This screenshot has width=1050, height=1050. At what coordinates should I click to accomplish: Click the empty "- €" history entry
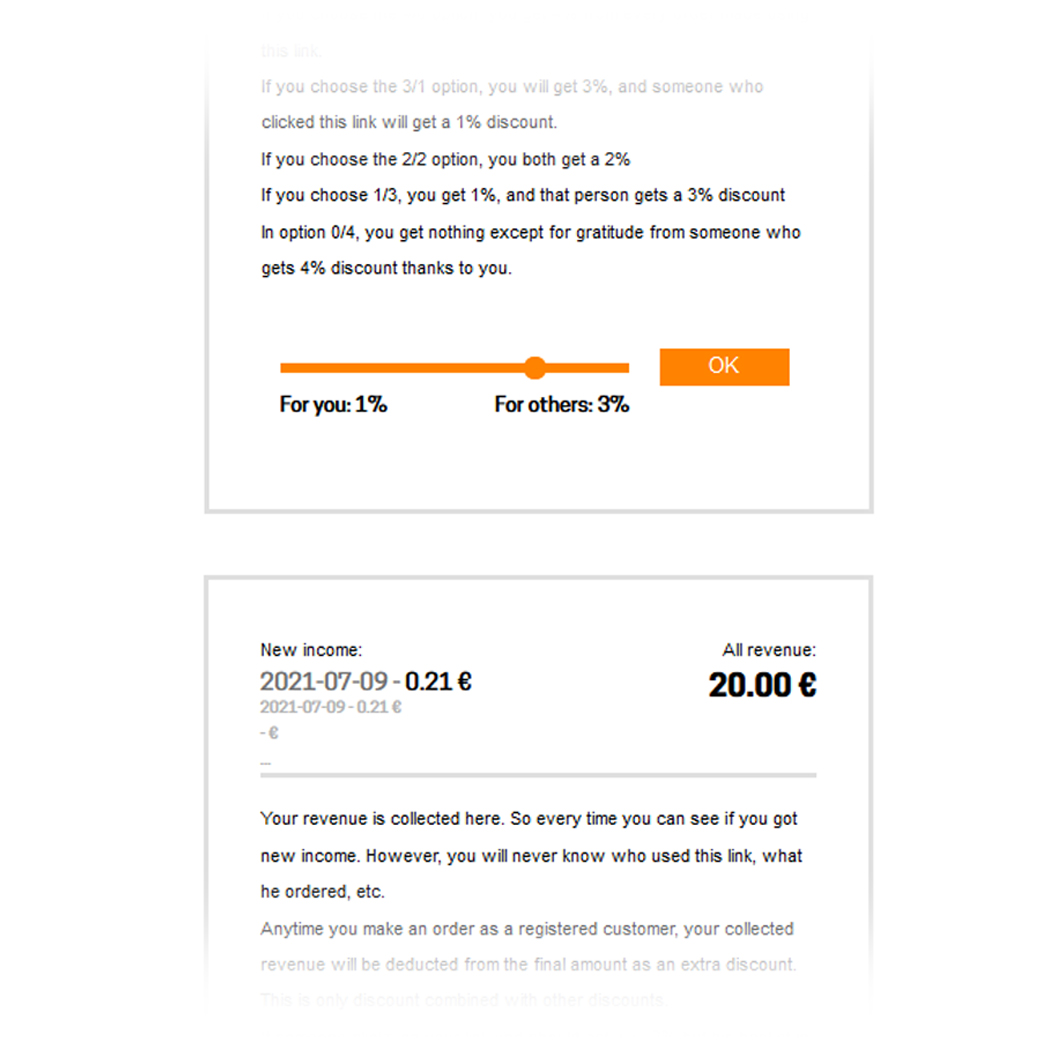pyautogui.click(x=269, y=733)
